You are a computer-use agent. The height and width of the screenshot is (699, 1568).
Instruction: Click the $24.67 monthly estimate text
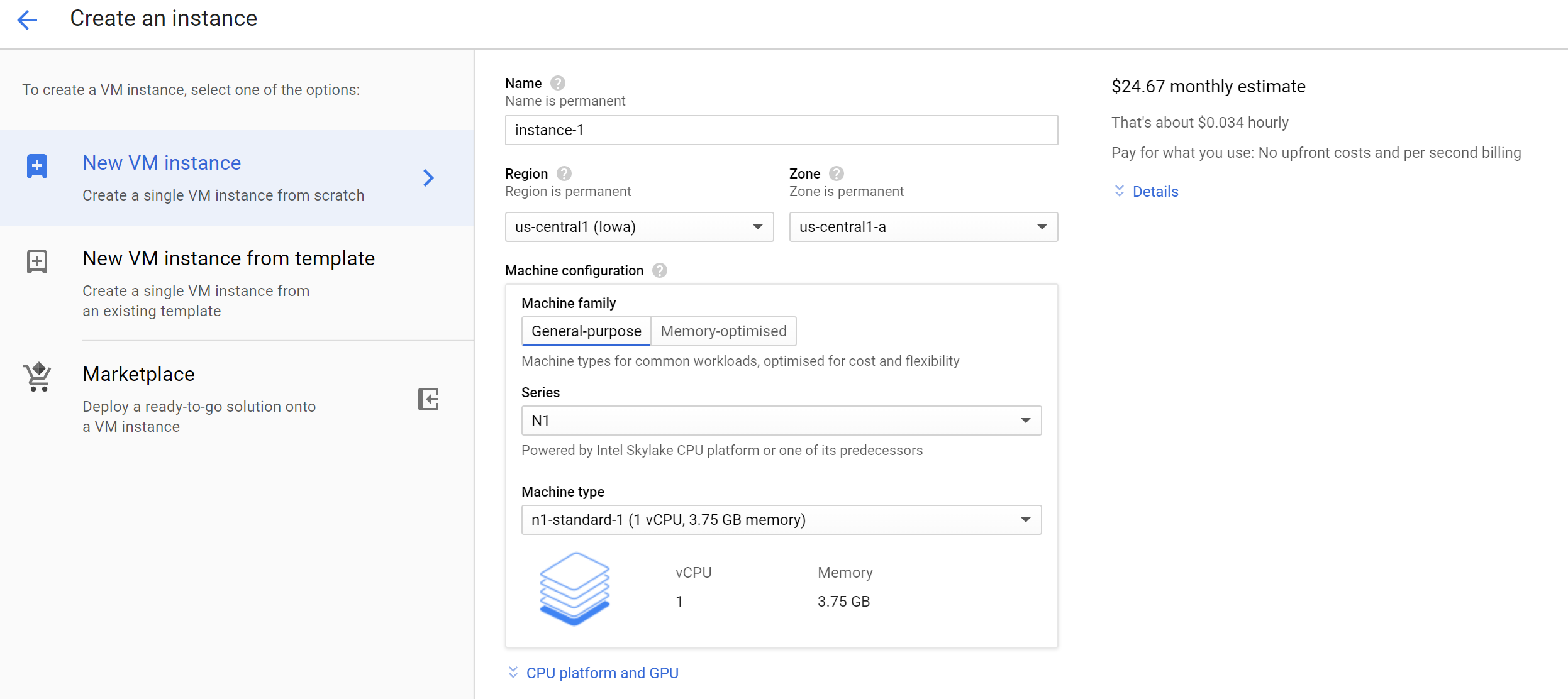pos(1208,87)
